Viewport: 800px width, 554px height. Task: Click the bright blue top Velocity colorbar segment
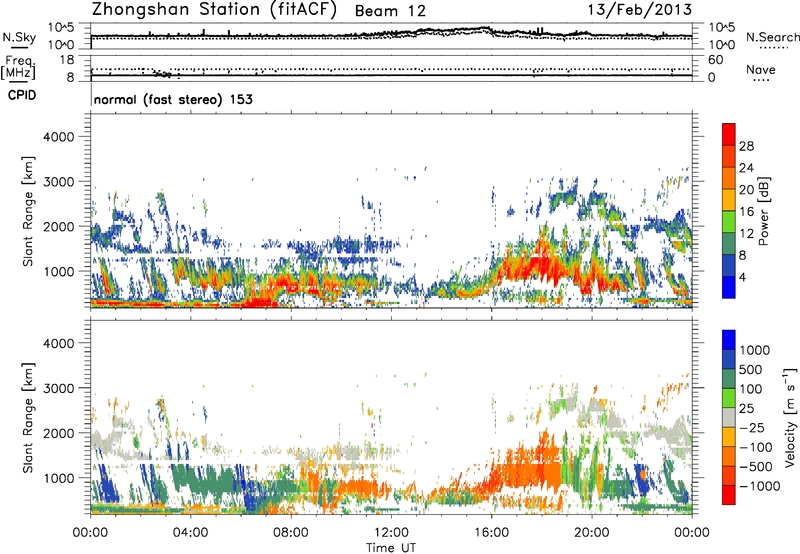pos(729,340)
